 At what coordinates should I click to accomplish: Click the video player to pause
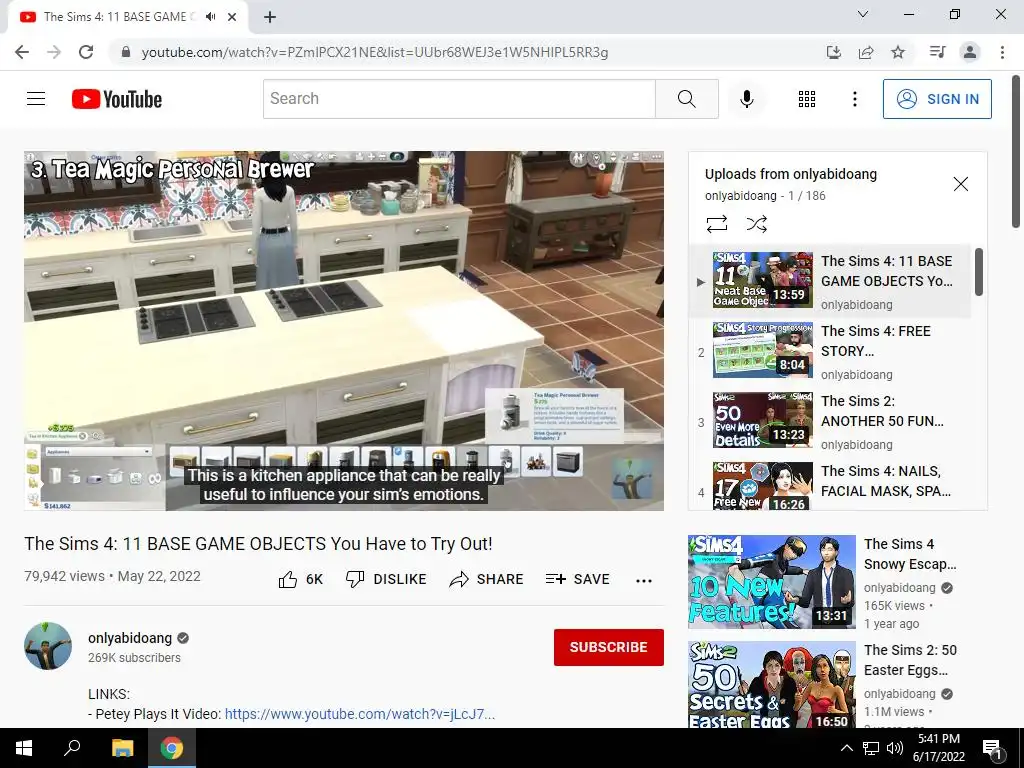point(344,330)
